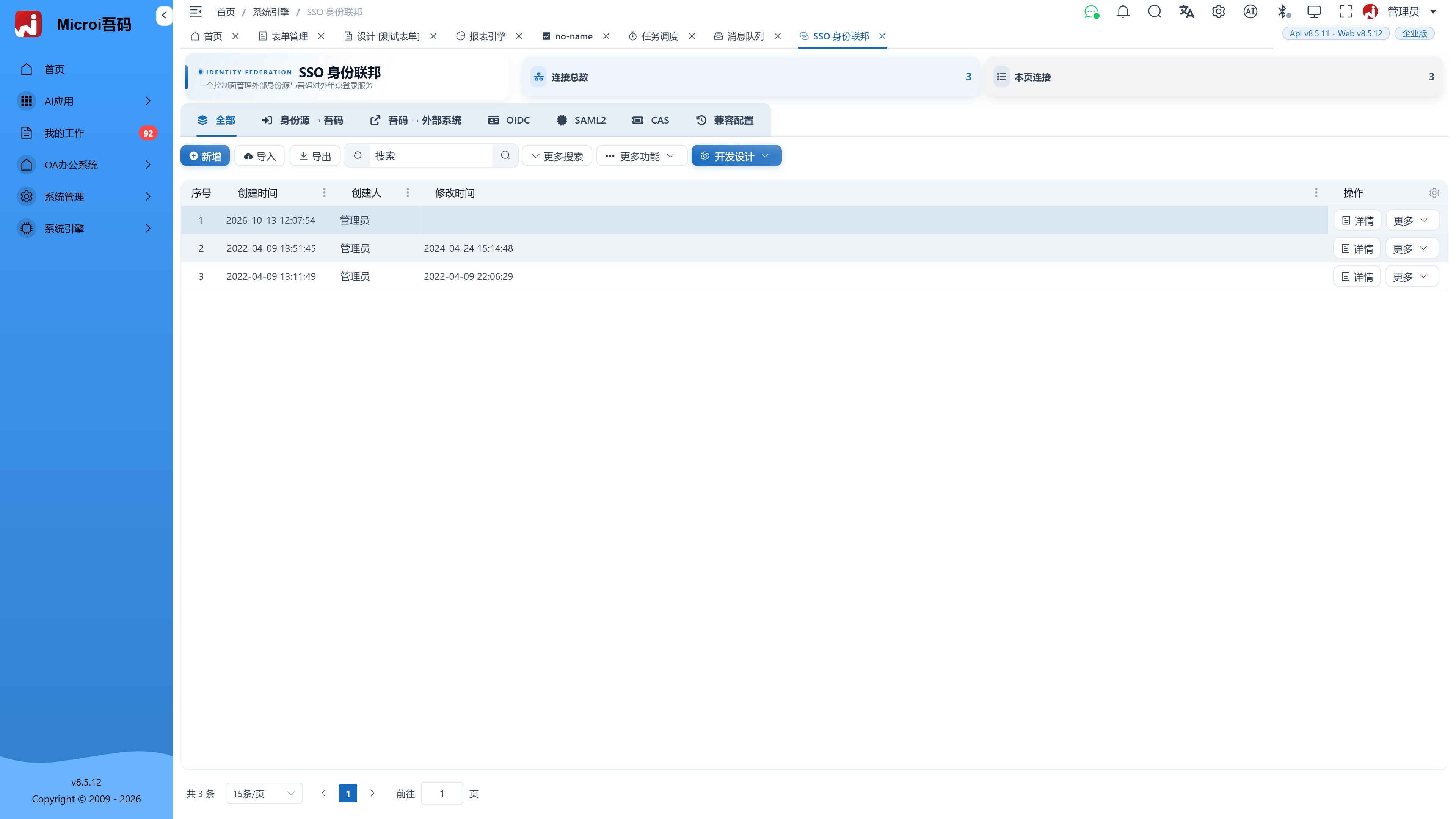Click the 导入 button
The height and width of the screenshot is (819, 1456).
click(x=259, y=156)
